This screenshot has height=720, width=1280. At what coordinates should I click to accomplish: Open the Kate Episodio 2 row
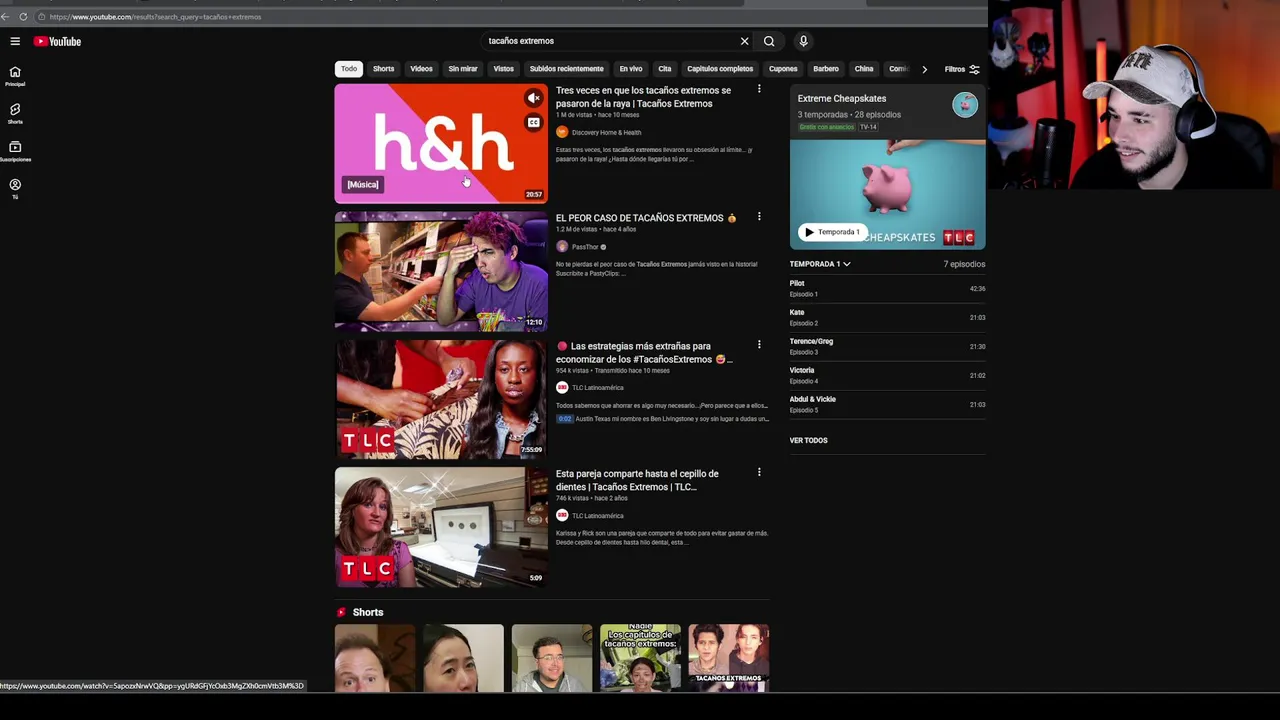888,318
